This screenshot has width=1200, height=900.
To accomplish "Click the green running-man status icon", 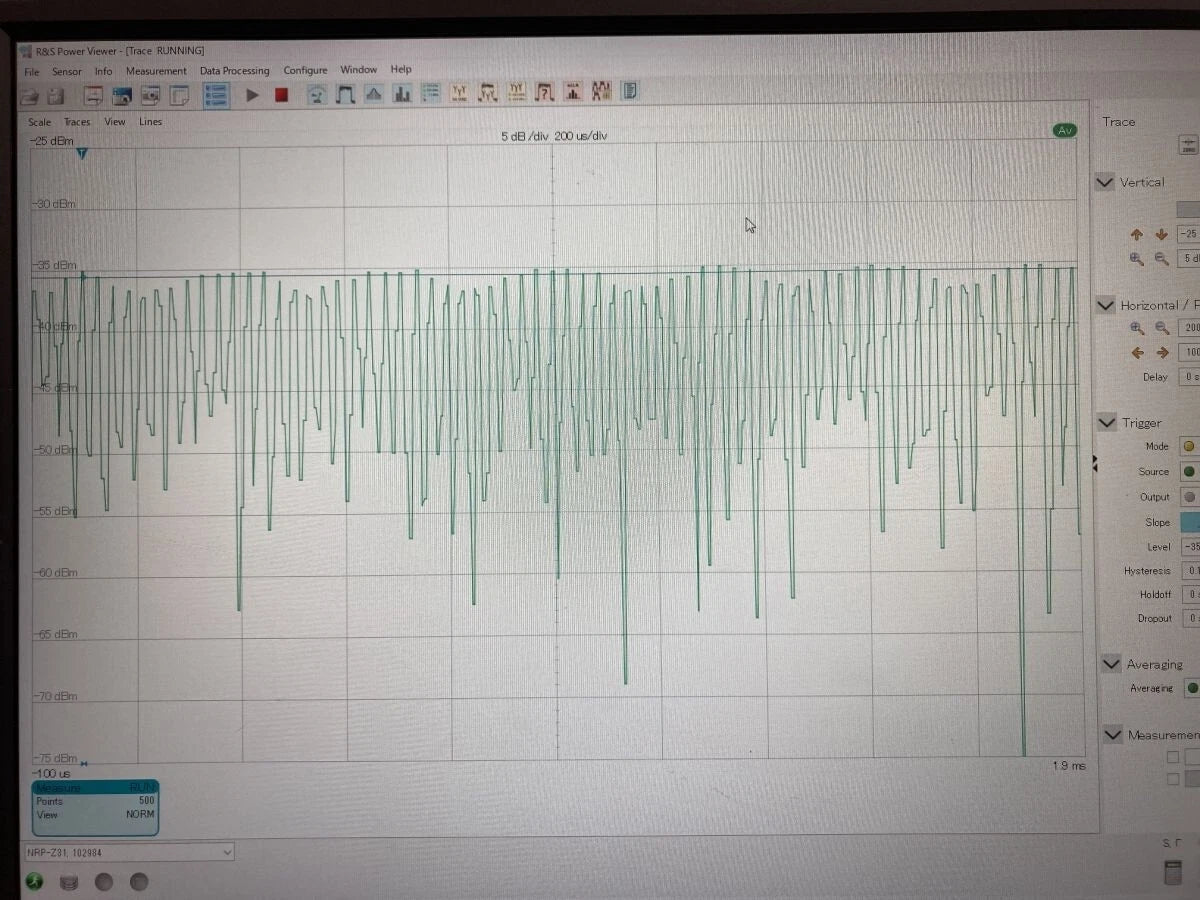I will [35, 882].
